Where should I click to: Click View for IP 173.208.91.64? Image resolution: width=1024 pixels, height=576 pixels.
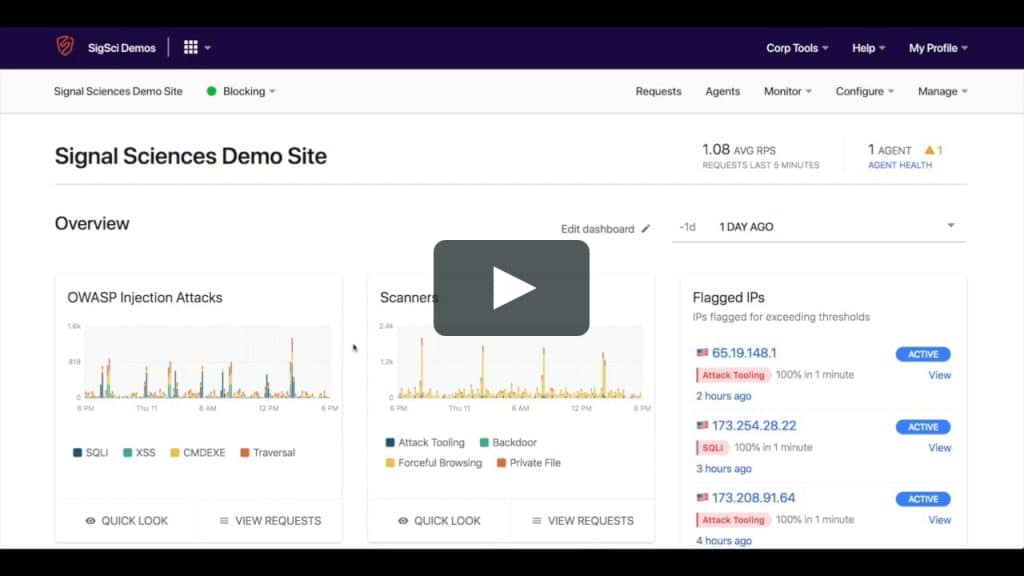(939, 520)
